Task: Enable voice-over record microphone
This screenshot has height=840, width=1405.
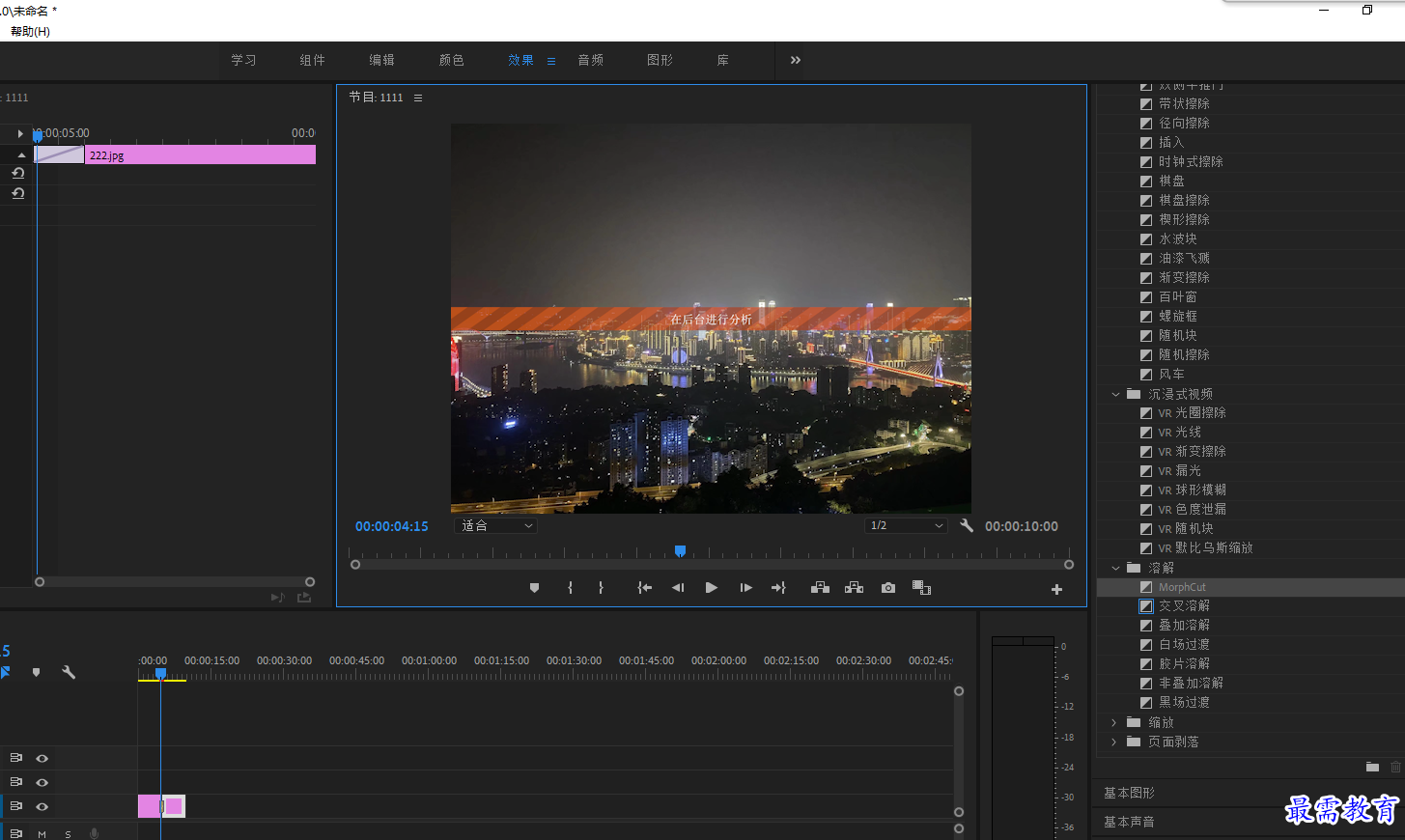Action: tap(94, 833)
